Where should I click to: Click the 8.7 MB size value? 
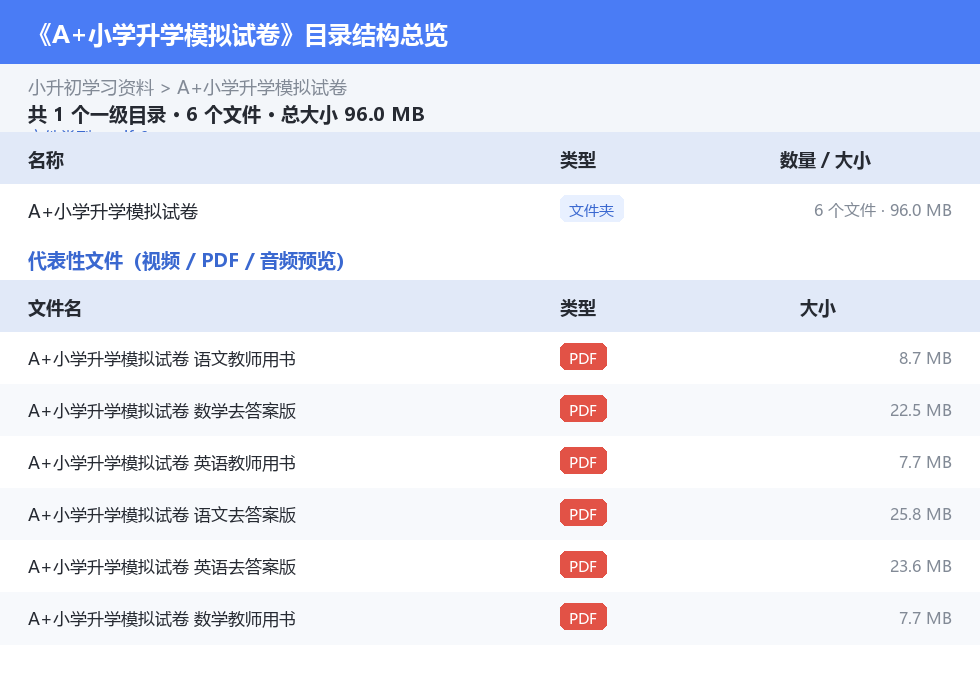925,359
